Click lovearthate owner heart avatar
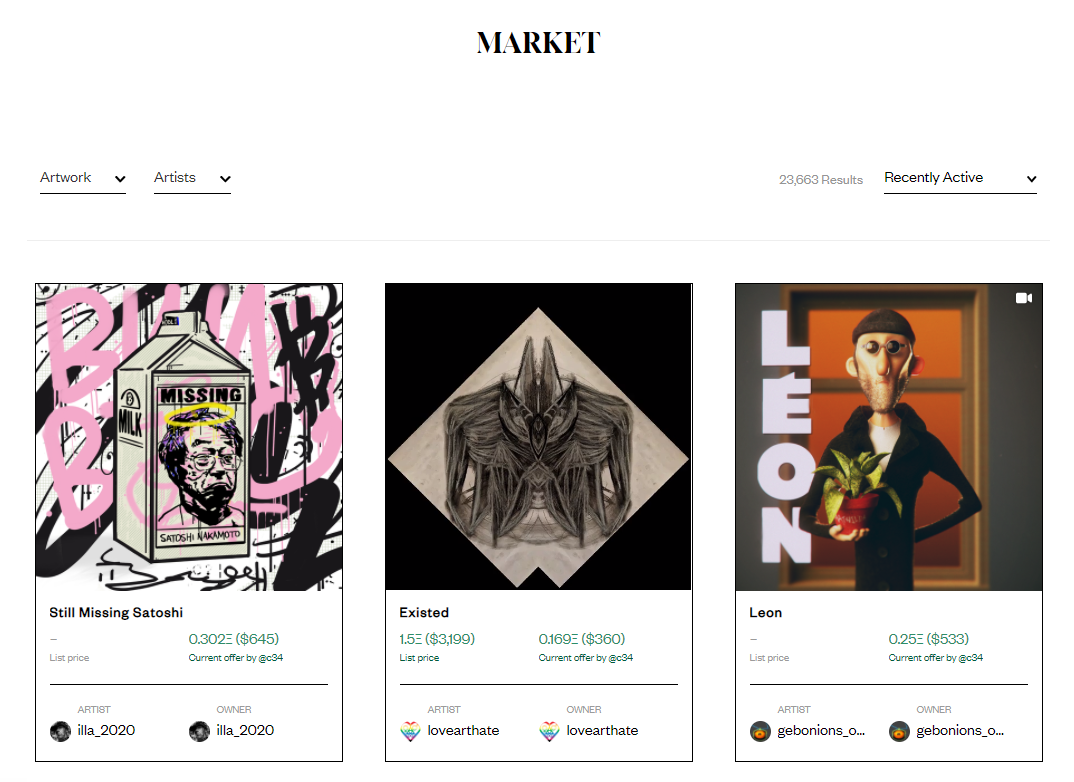 [x=549, y=731]
